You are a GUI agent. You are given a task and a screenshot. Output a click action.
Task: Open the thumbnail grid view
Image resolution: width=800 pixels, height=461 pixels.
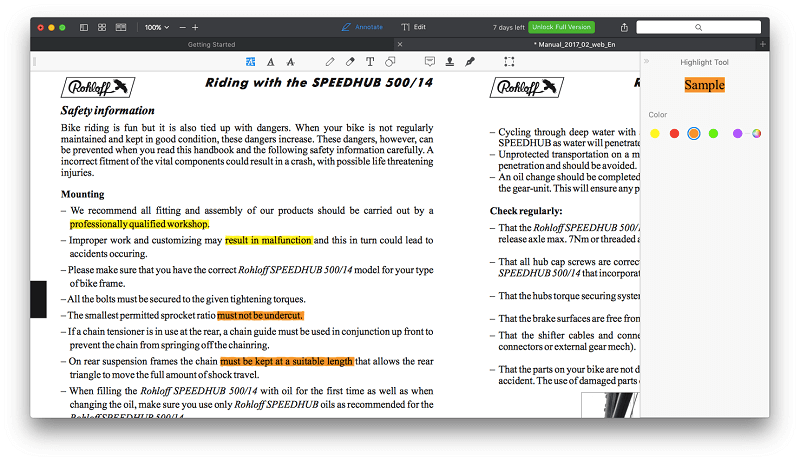(x=102, y=27)
